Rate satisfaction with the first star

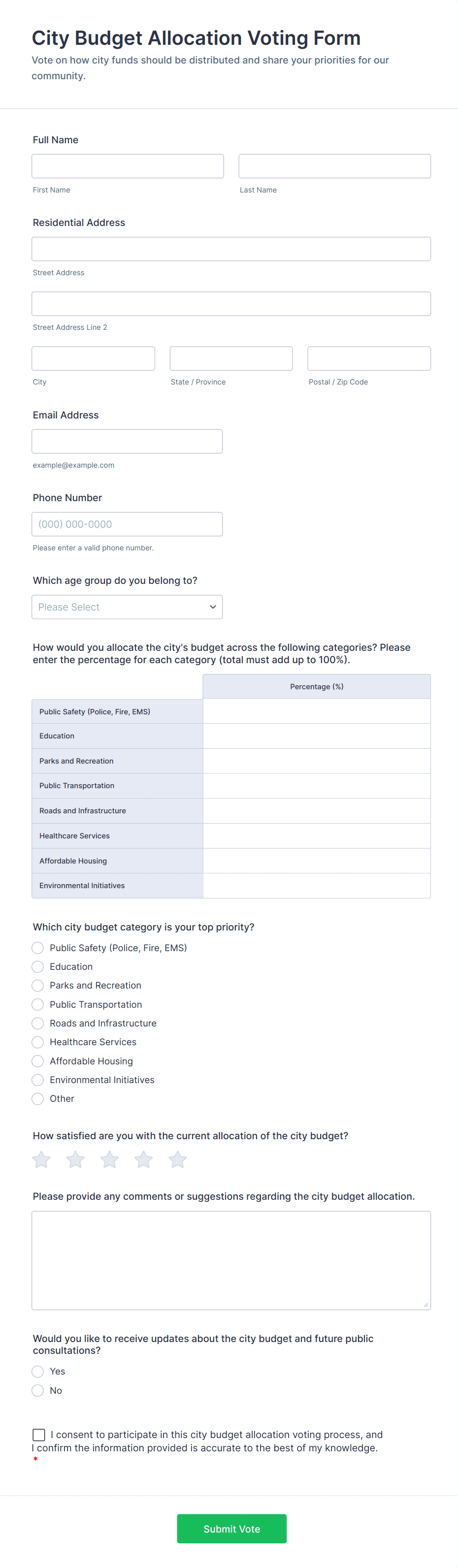(41, 1159)
